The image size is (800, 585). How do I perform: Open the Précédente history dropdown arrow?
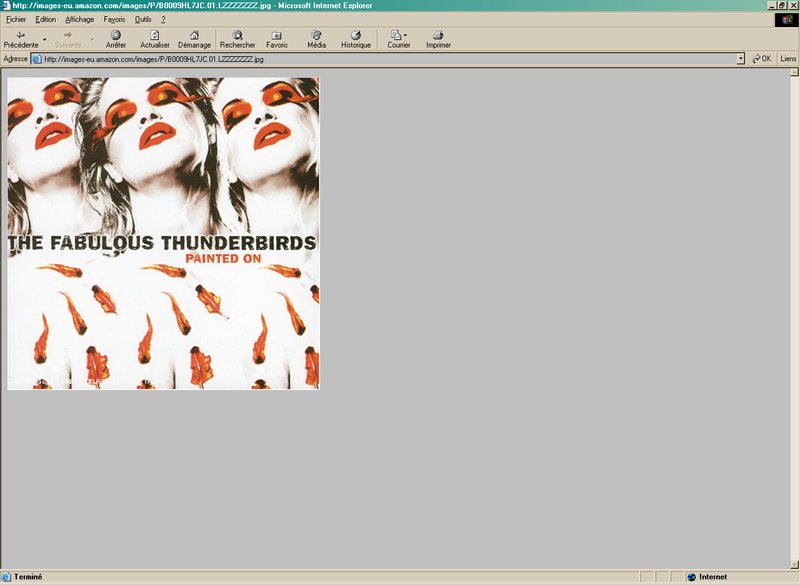44,40
